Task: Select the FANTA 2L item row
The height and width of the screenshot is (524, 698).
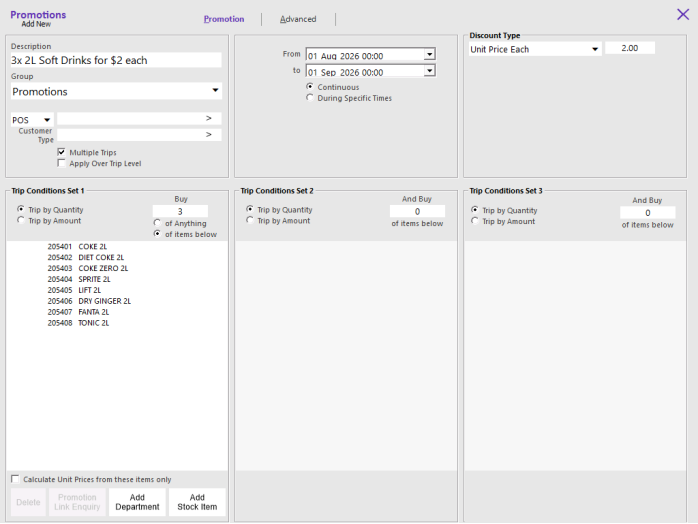Action: [x=117, y=312]
